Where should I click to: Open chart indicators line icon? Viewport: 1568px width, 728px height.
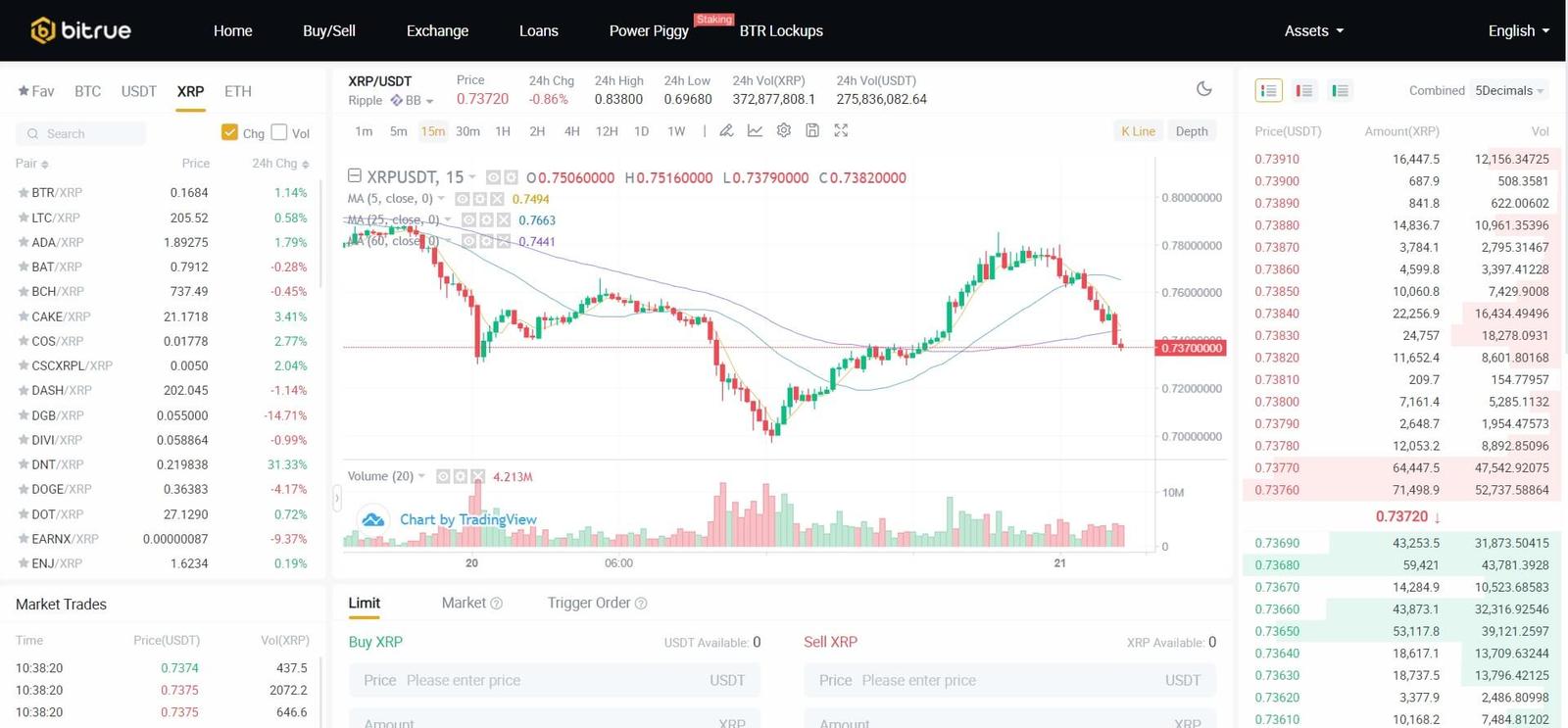click(x=755, y=130)
